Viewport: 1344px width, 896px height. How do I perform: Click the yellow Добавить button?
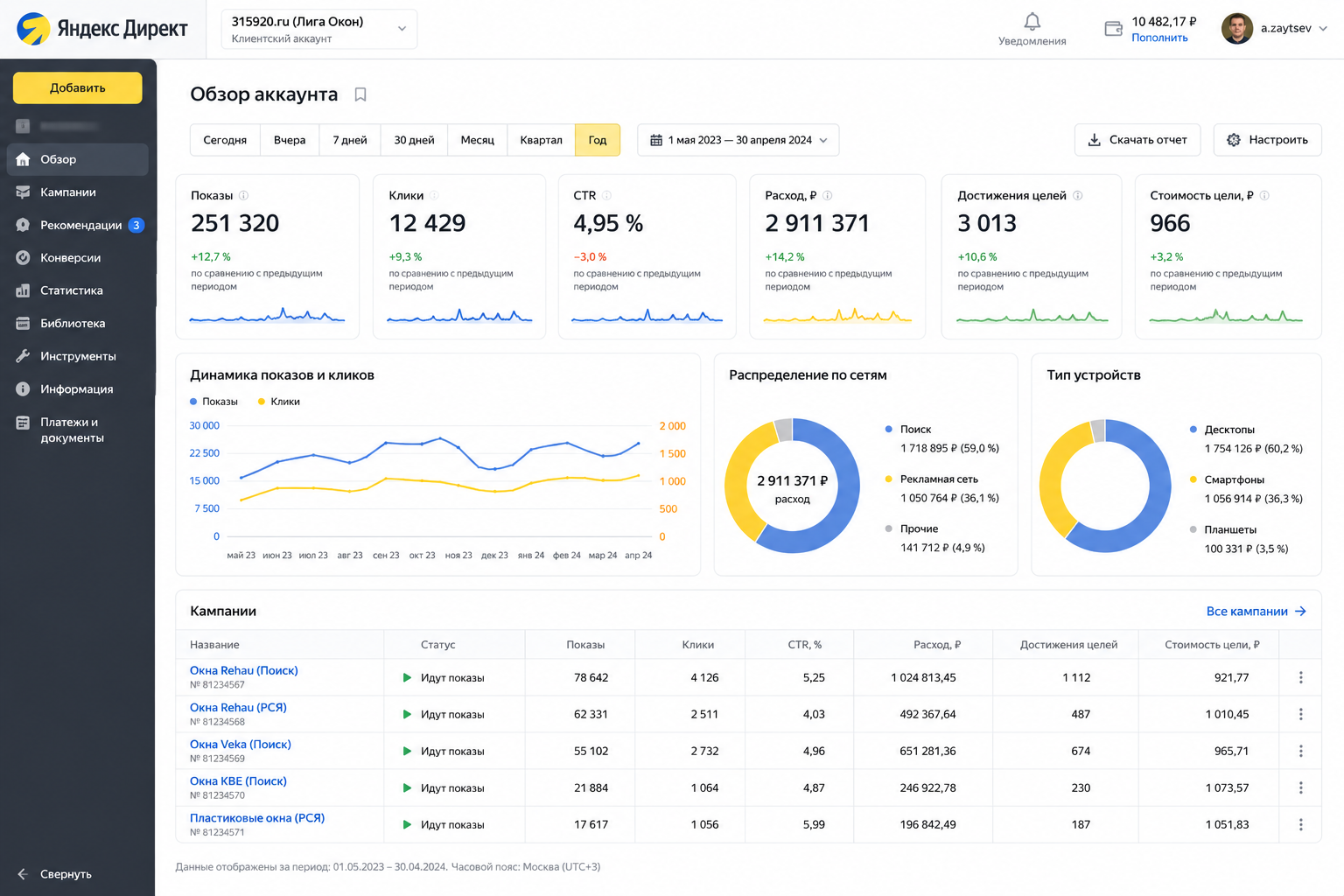pyautogui.click(x=78, y=87)
